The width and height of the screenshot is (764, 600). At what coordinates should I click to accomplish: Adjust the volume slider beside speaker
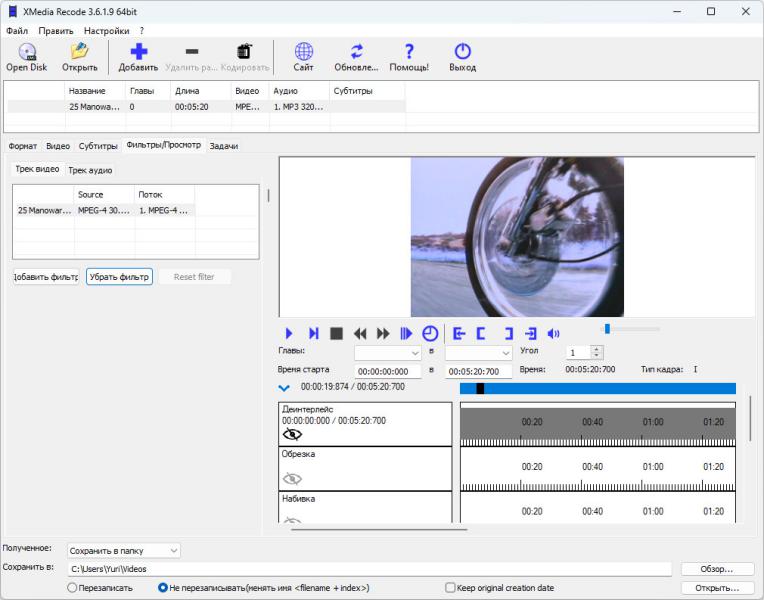607,329
